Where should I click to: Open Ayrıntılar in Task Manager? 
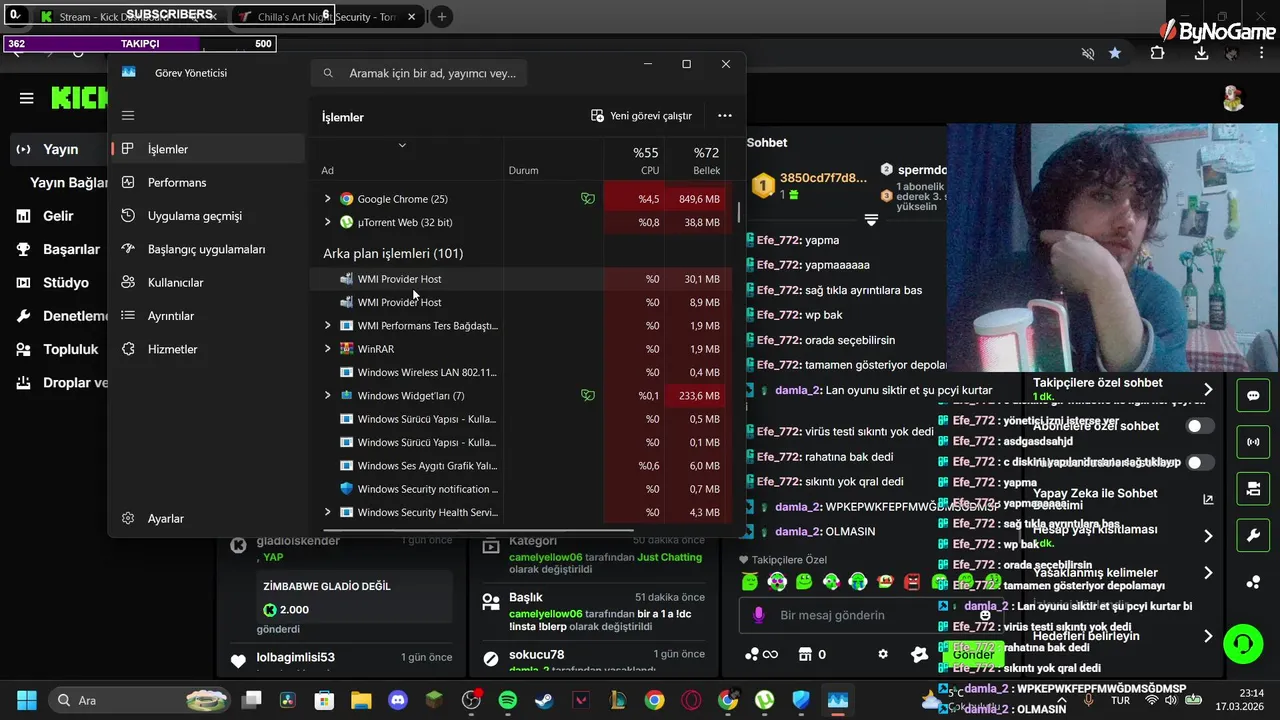coord(207,316)
